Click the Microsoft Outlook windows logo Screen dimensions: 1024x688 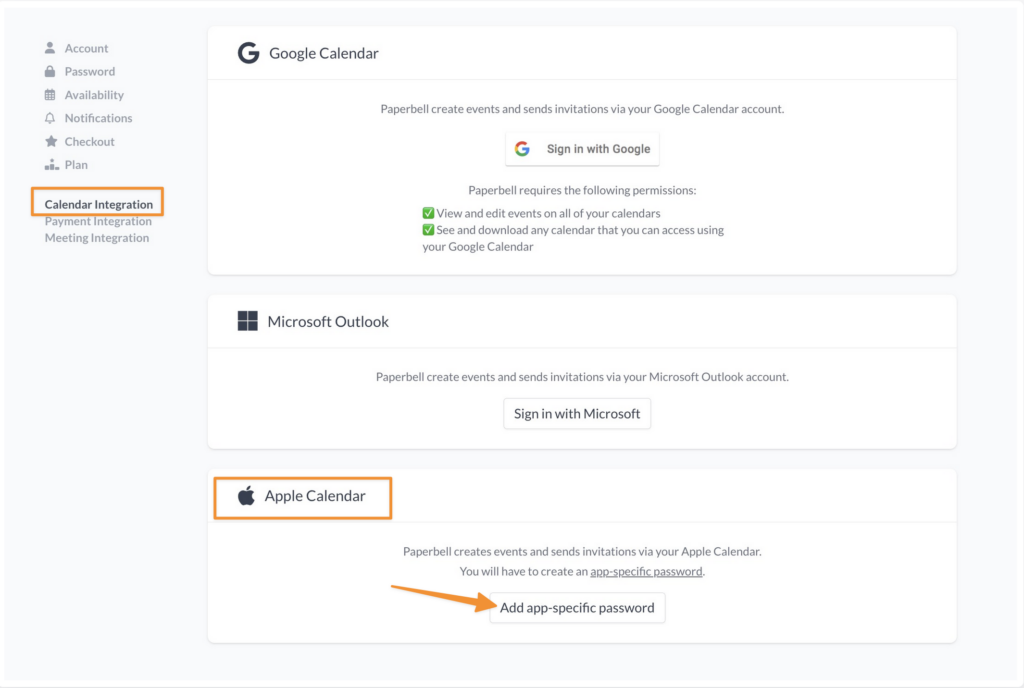[247, 321]
